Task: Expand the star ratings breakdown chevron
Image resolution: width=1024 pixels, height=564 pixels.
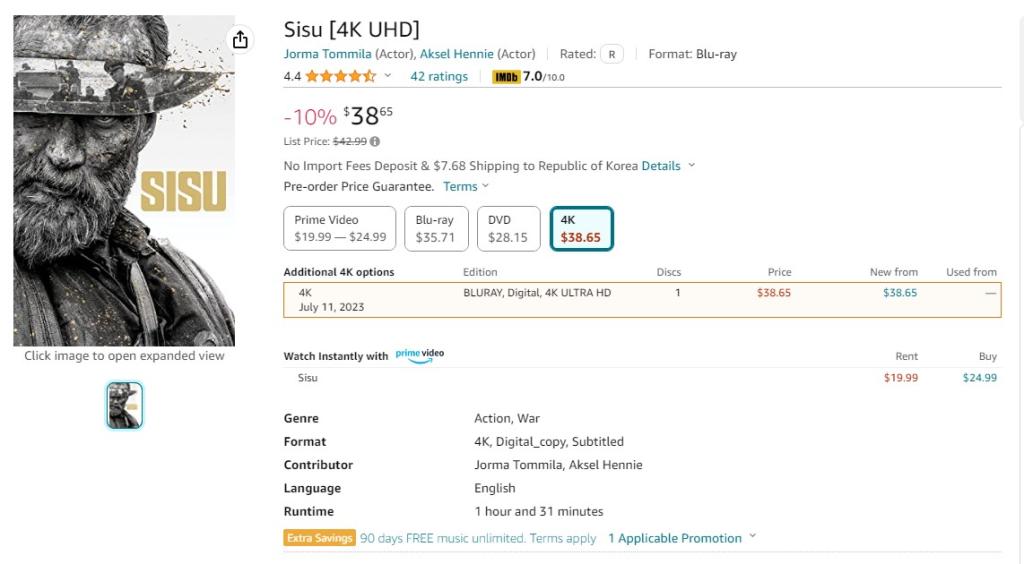Action: coord(388,77)
